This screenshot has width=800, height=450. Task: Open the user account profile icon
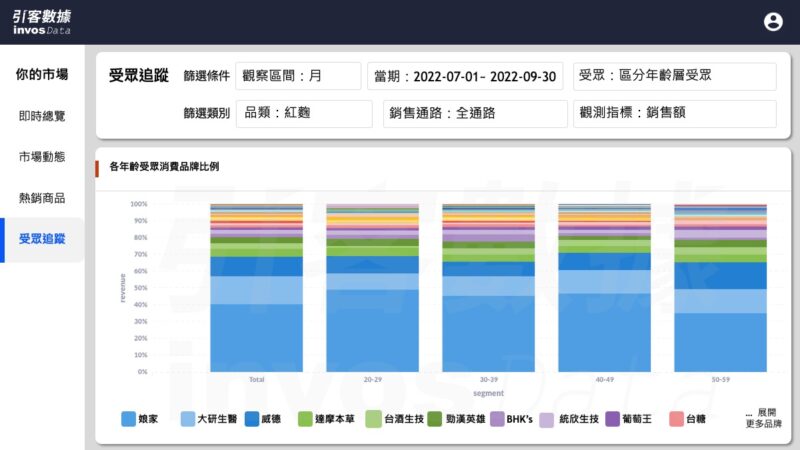click(773, 21)
